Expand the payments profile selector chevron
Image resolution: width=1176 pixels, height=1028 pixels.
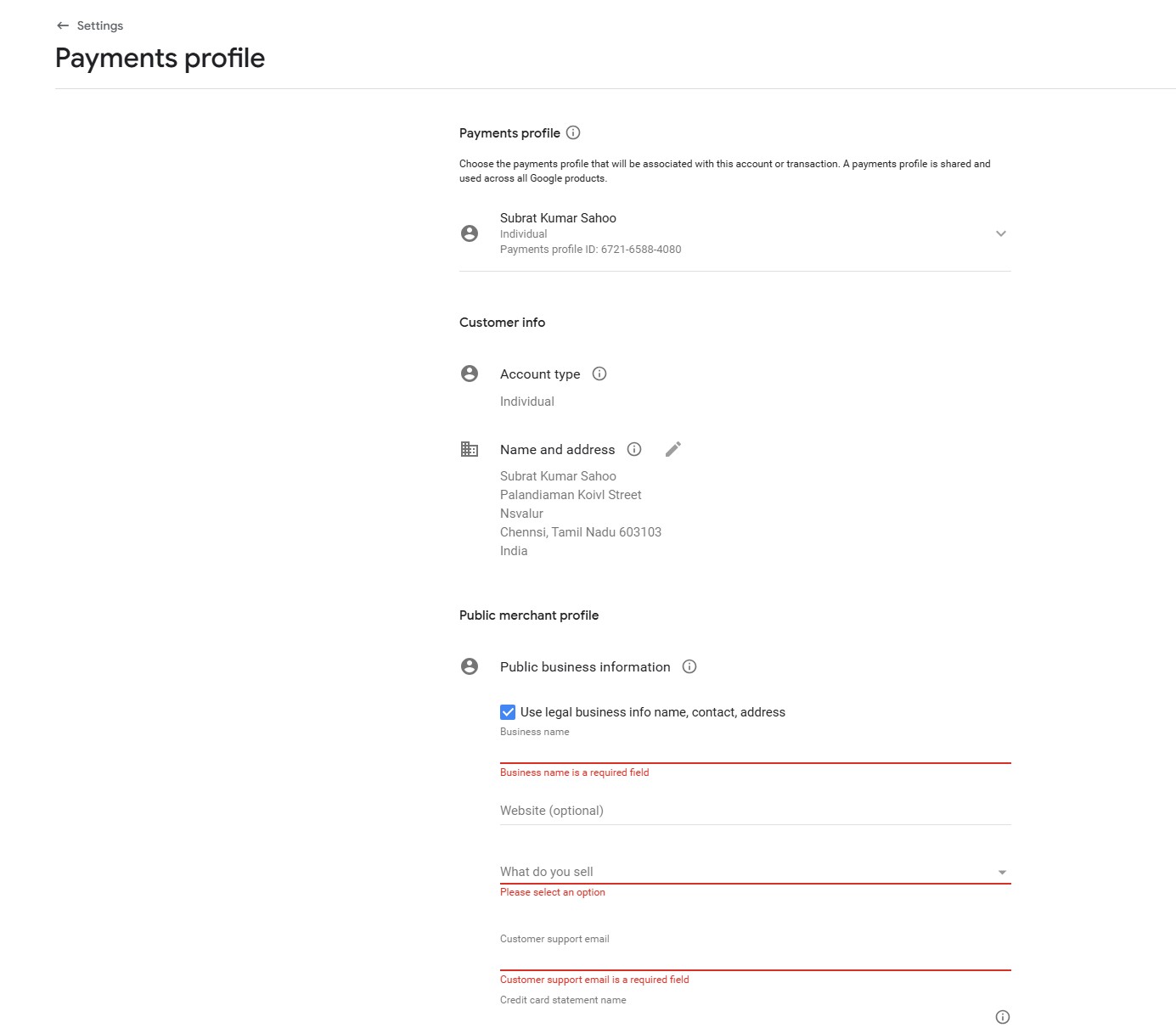pos(1001,233)
